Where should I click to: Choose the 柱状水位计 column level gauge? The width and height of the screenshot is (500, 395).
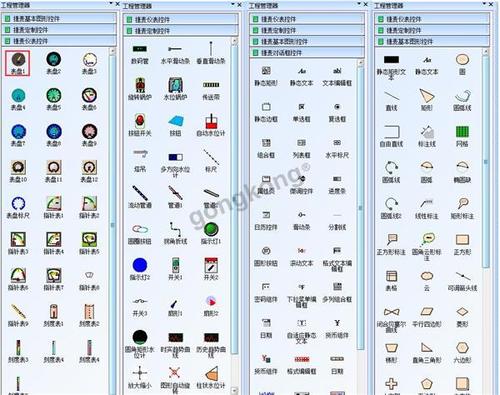(211, 377)
